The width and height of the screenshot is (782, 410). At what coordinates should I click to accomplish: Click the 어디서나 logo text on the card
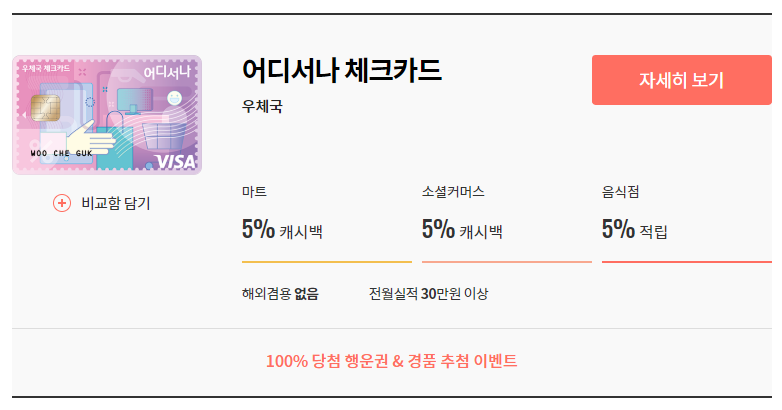167,72
